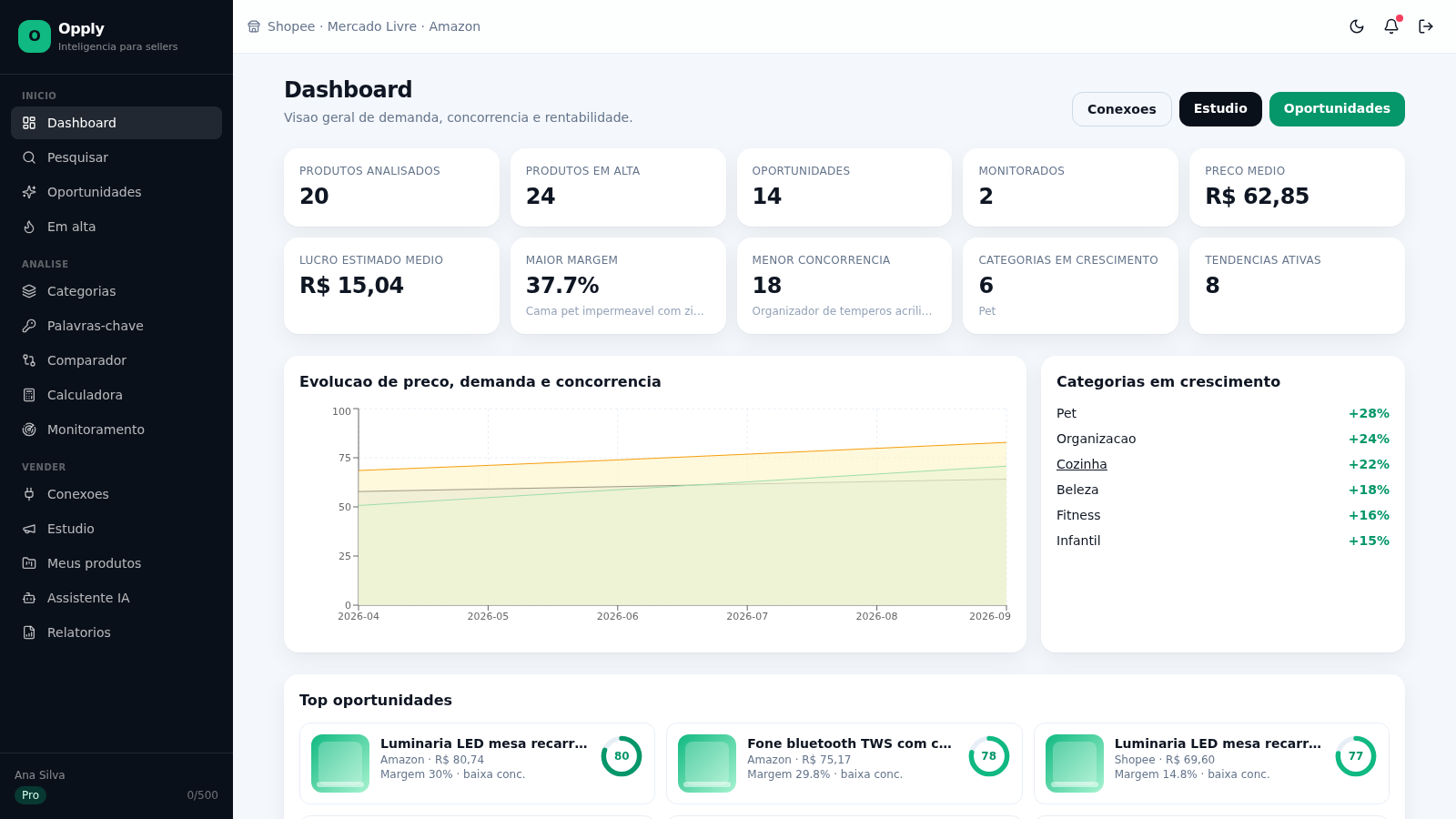The width and height of the screenshot is (1456, 819).
Task: Open Fone bluetooth TWS opportunity card
Action: 844,763
